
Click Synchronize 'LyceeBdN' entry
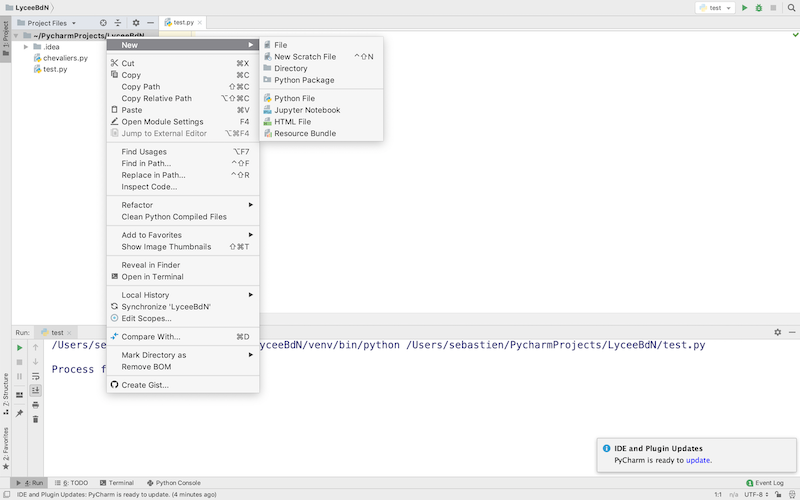pyautogui.click(x=183, y=307)
